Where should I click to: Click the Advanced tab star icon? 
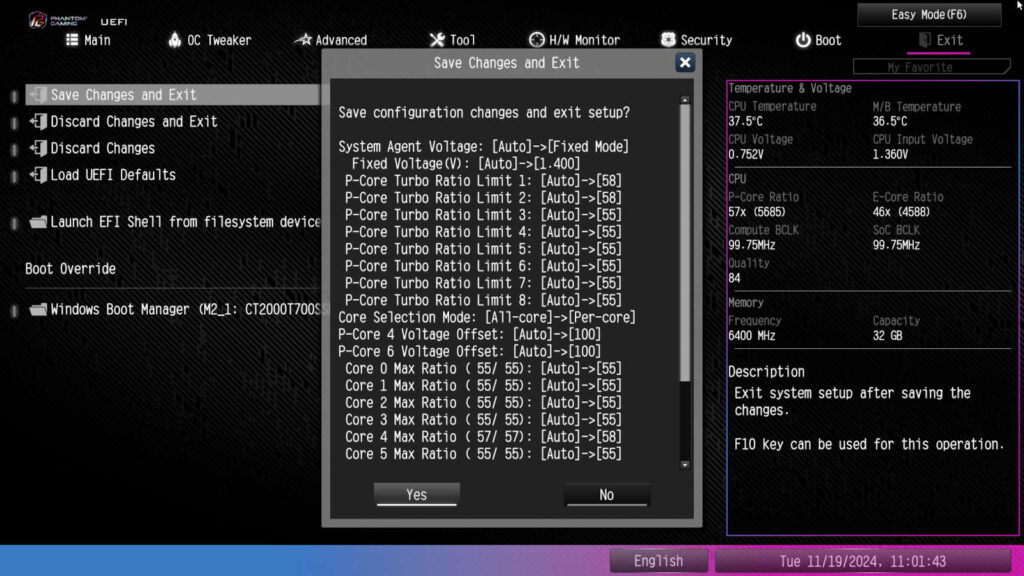[303, 40]
